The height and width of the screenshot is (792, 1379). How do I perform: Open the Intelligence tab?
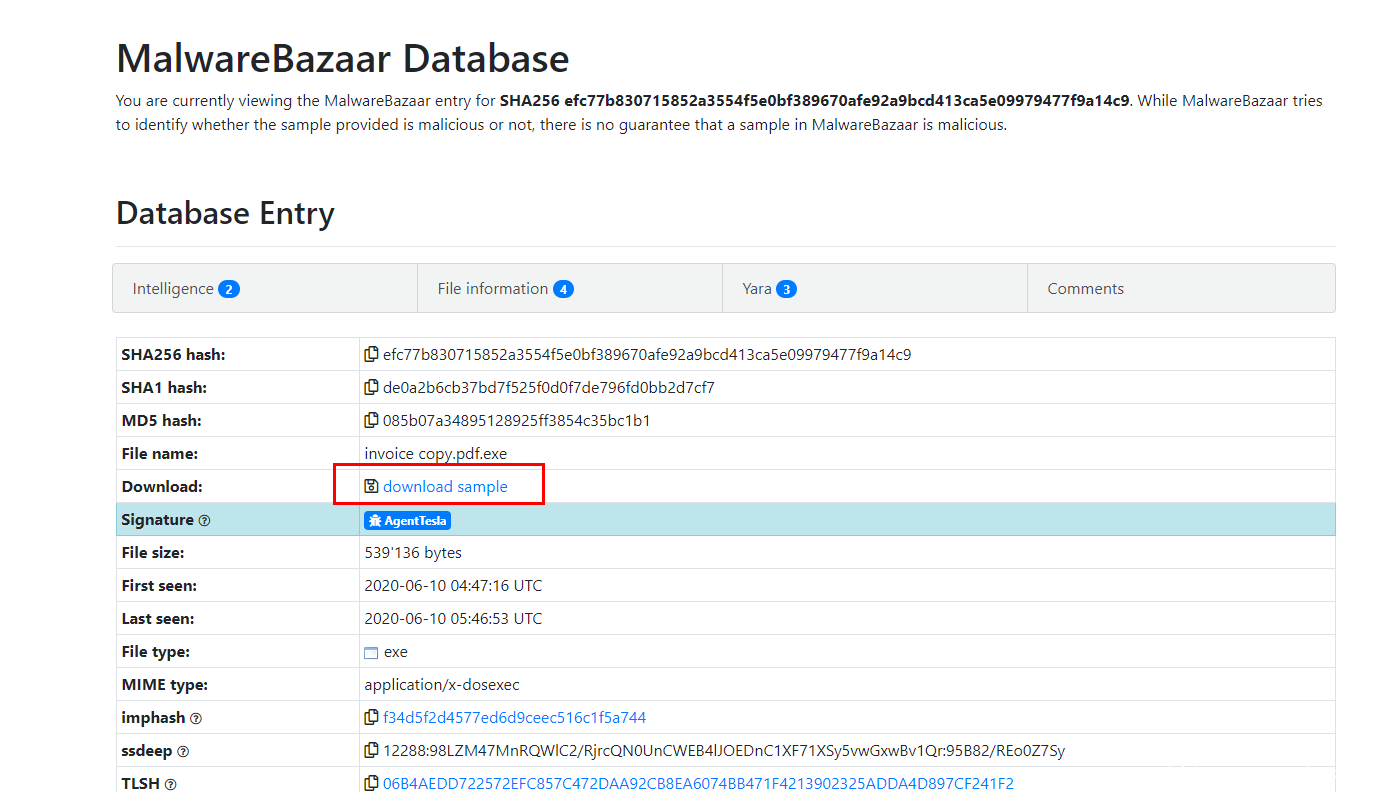click(186, 289)
